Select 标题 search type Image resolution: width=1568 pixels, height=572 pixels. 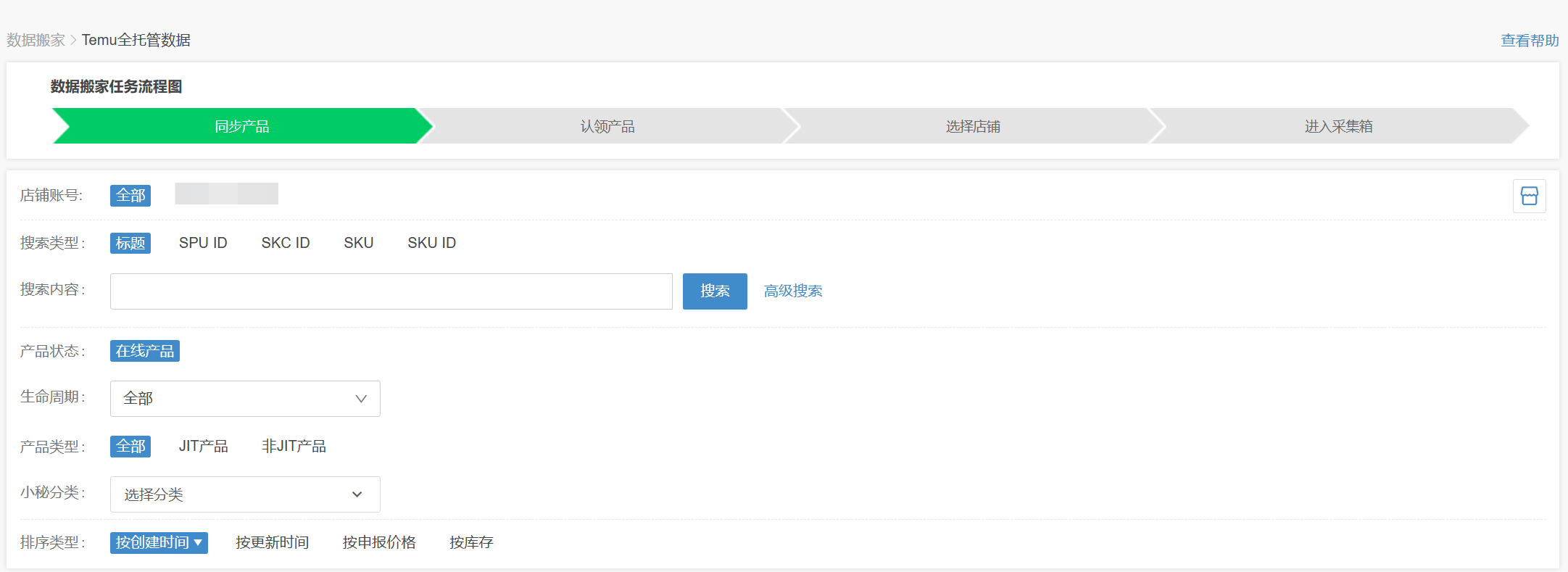(x=130, y=243)
